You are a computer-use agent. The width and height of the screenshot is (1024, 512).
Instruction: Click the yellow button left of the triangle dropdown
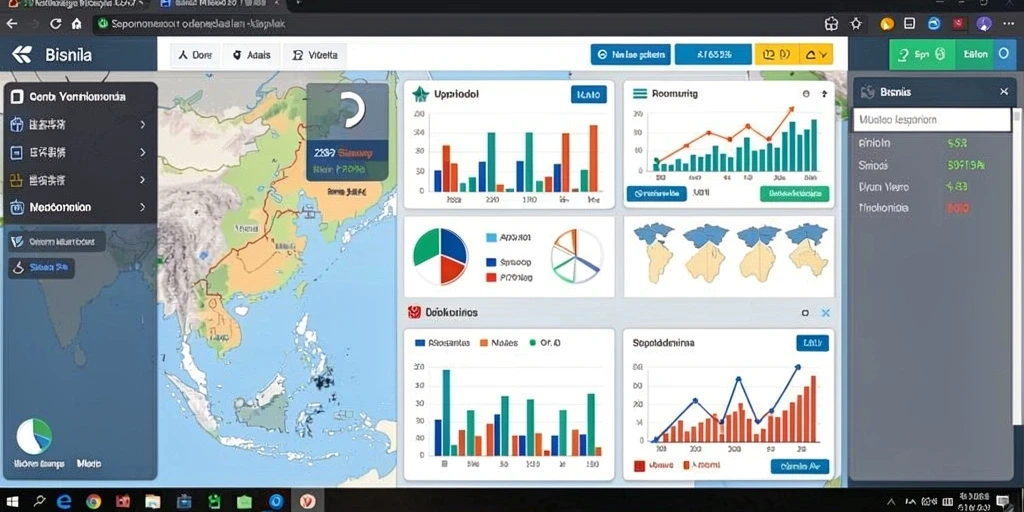point(777,55)
